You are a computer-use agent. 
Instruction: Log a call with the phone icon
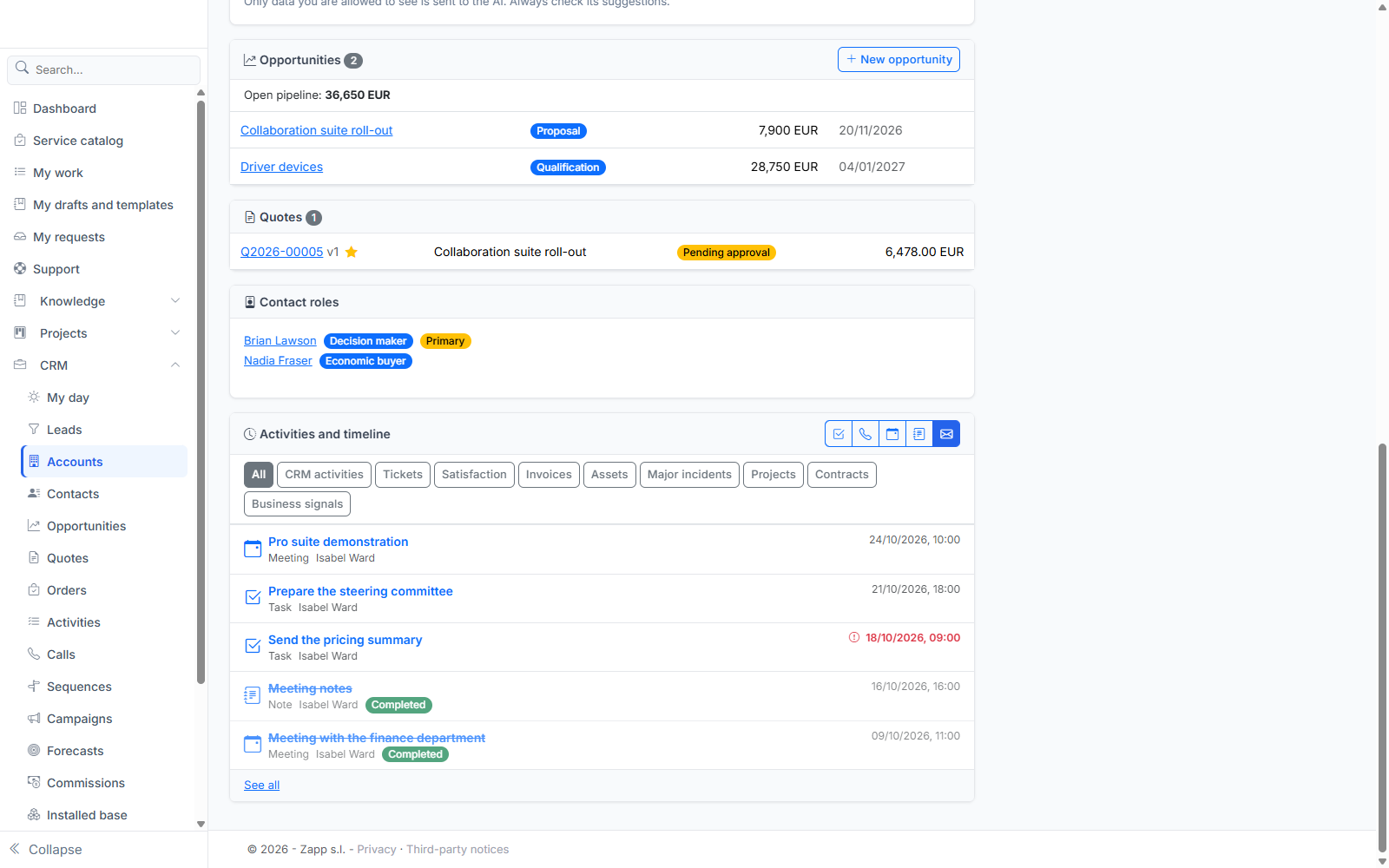click(866, 434)
